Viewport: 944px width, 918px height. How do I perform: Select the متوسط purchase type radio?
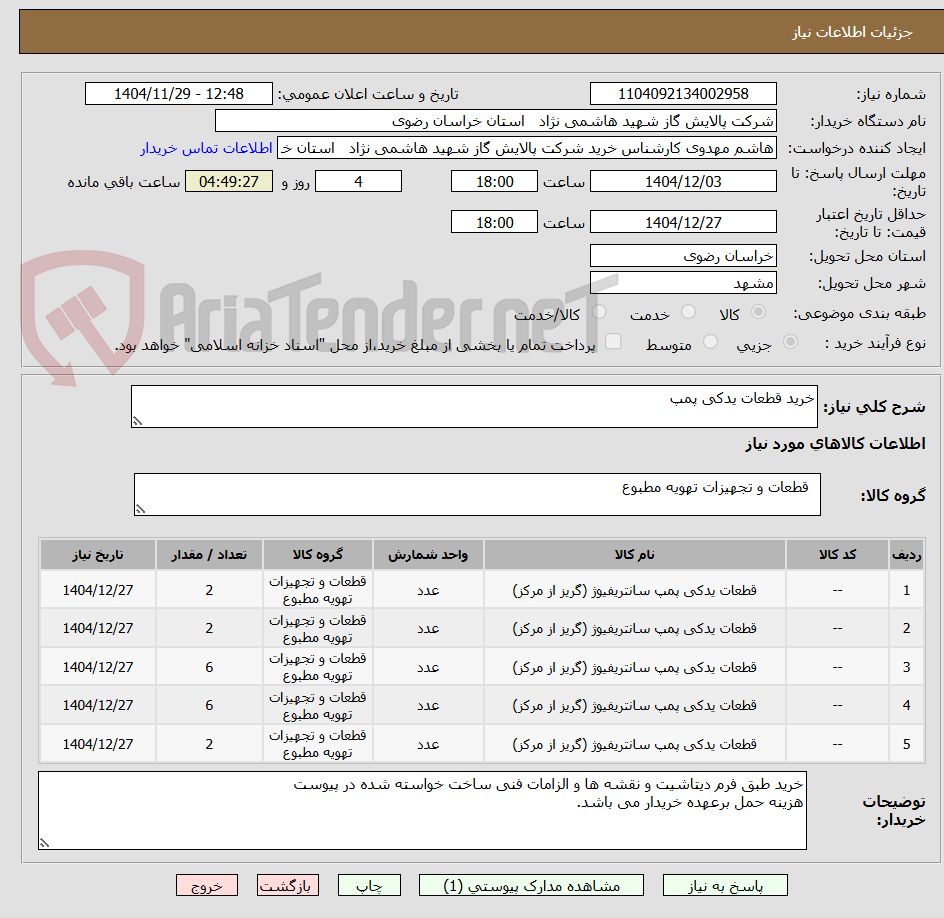(710, 342)
